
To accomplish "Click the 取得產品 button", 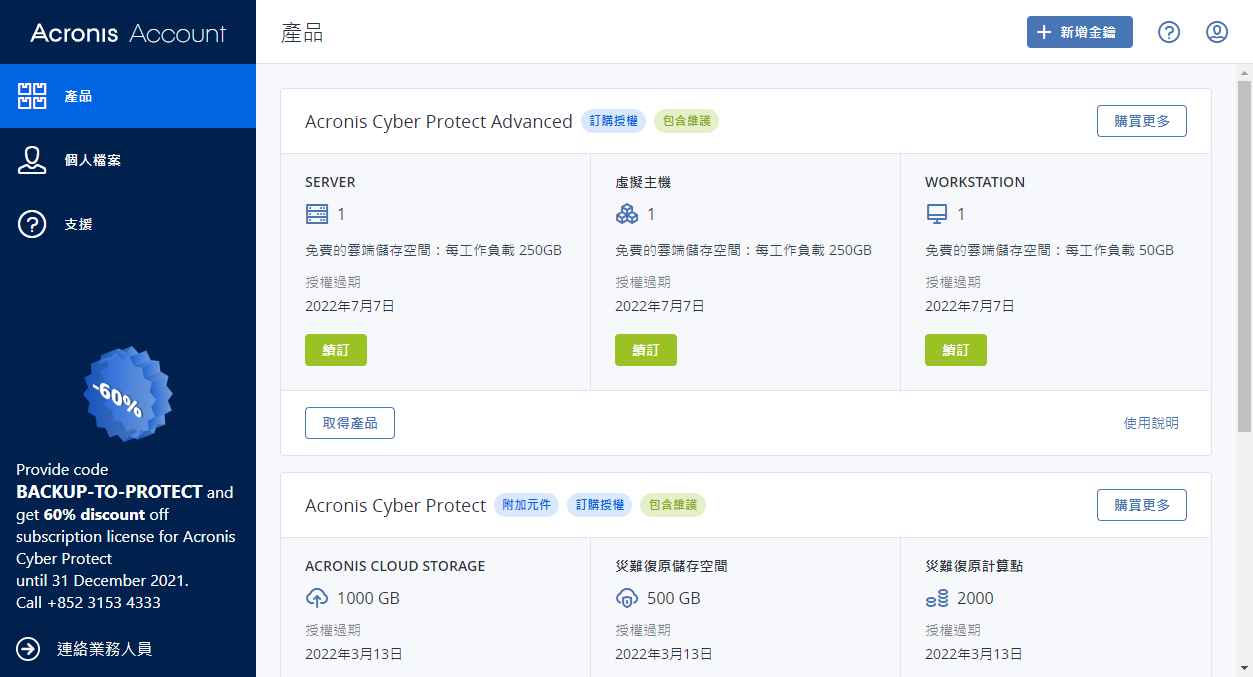I will point(350,423).
